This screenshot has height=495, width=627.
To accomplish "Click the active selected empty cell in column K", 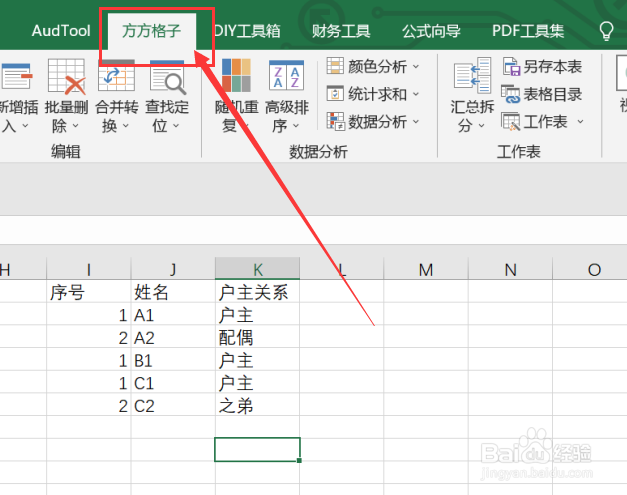I will pyautogui.click(x=258, y=449).
